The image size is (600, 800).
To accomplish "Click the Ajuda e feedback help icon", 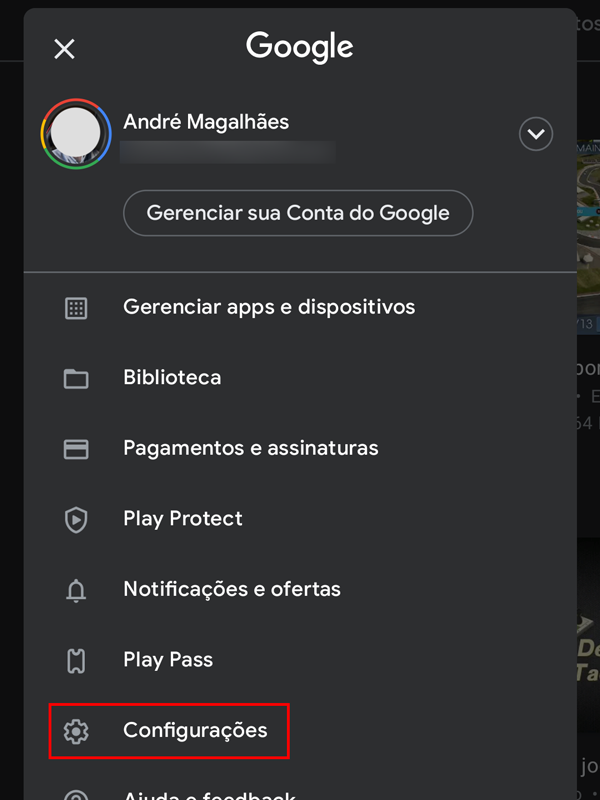I will pos(76,795).
